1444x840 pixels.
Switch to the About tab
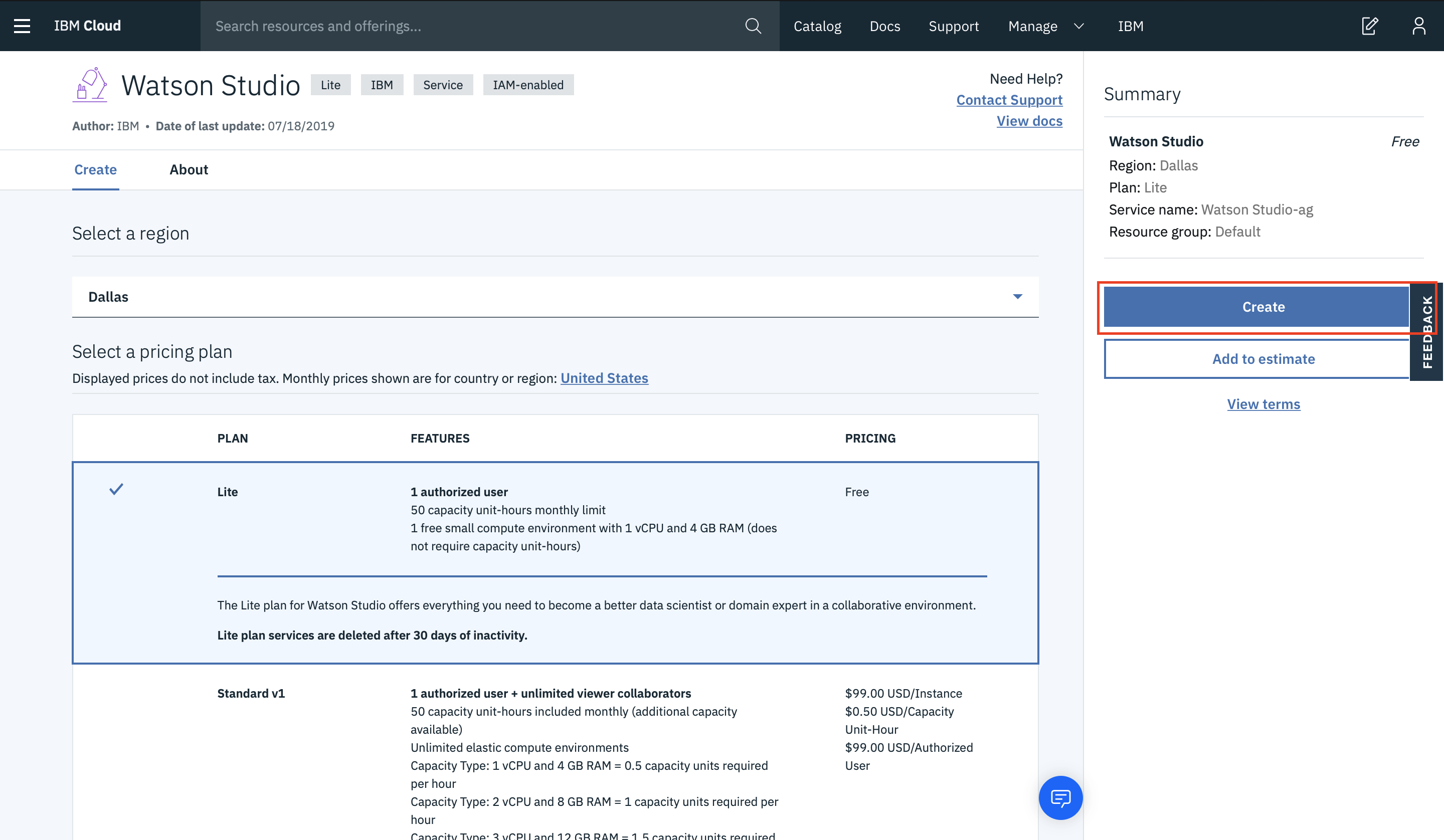pos(189,169)
